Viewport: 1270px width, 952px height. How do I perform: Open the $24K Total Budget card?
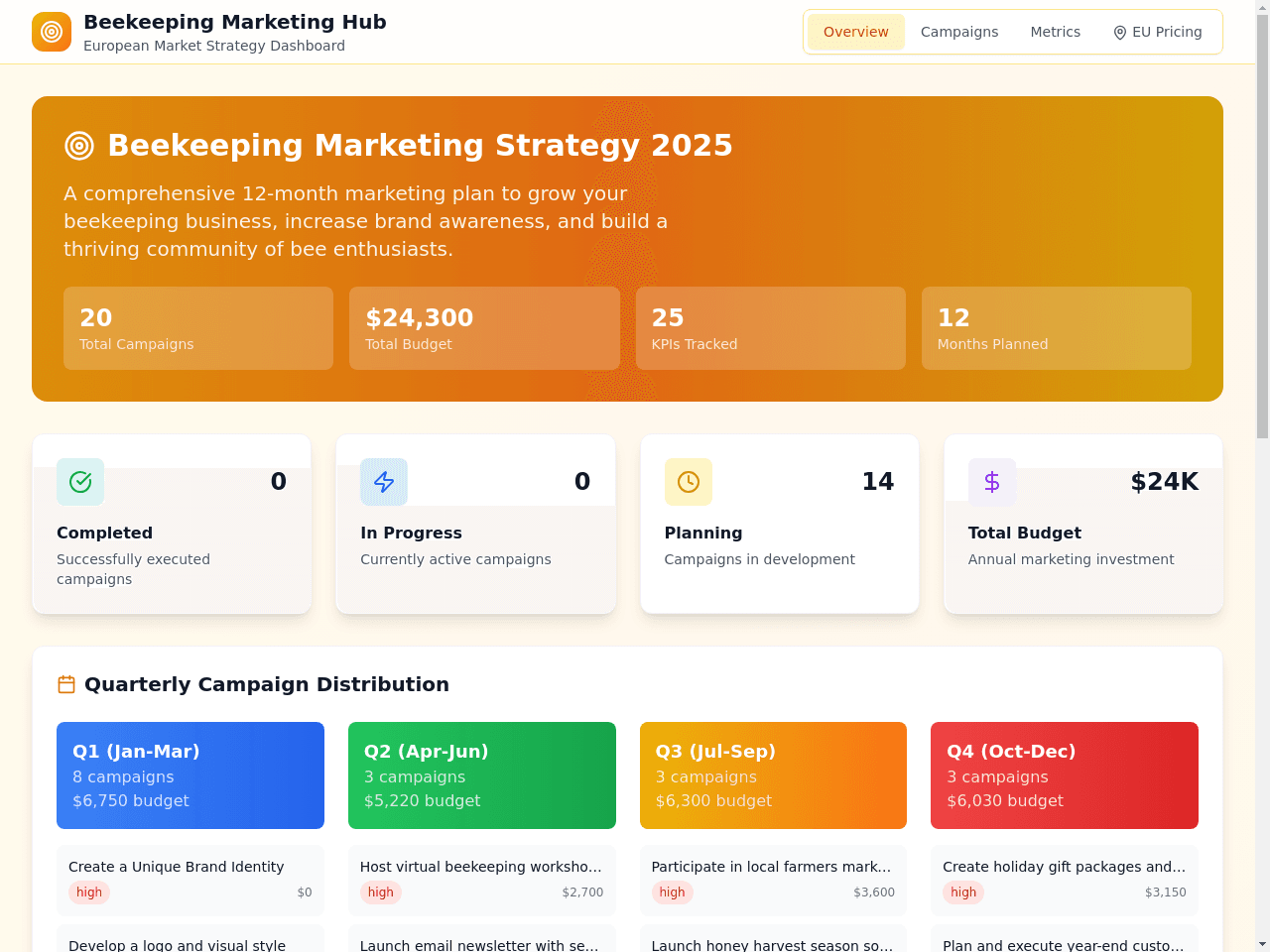1083,524
